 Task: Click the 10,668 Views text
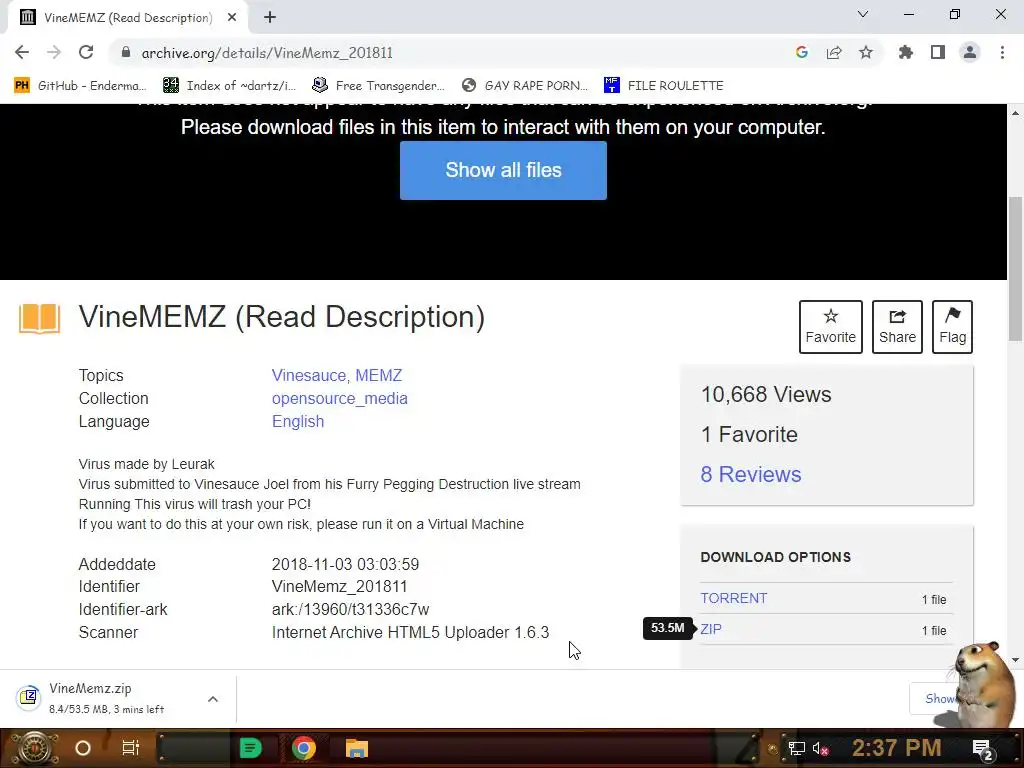click(766, 394)
